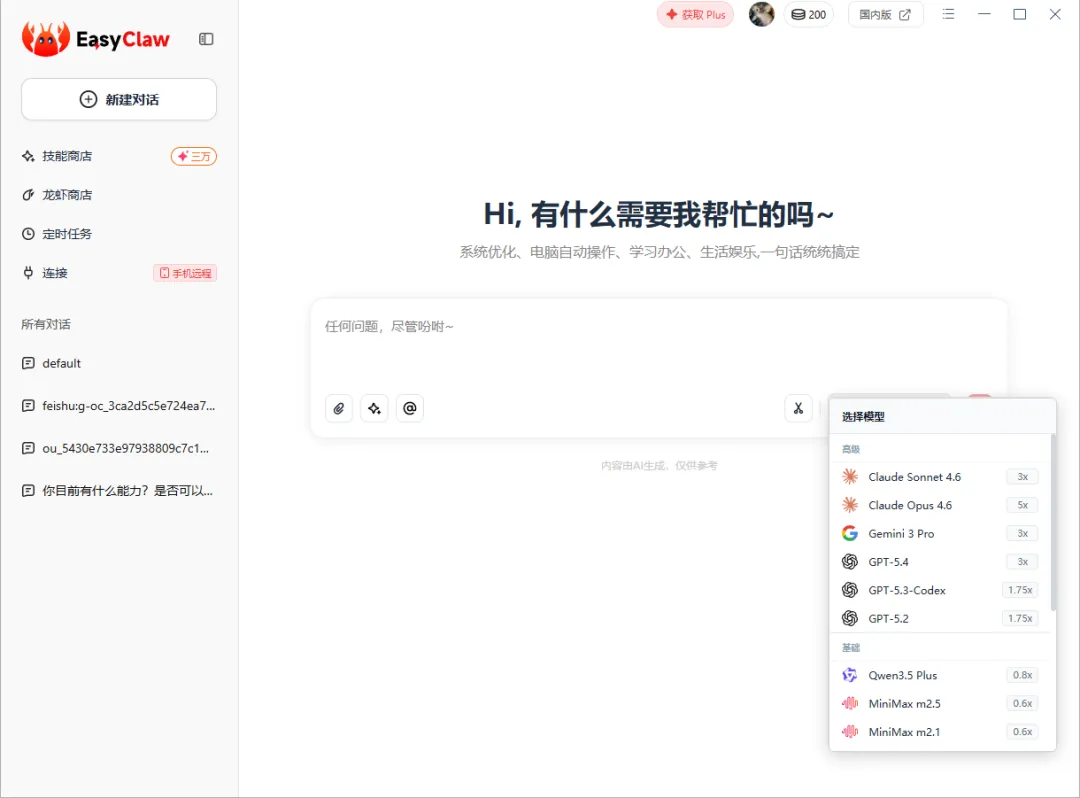1080x798 pixels.
Task: Click the @ mention icon
Action: 410,408
